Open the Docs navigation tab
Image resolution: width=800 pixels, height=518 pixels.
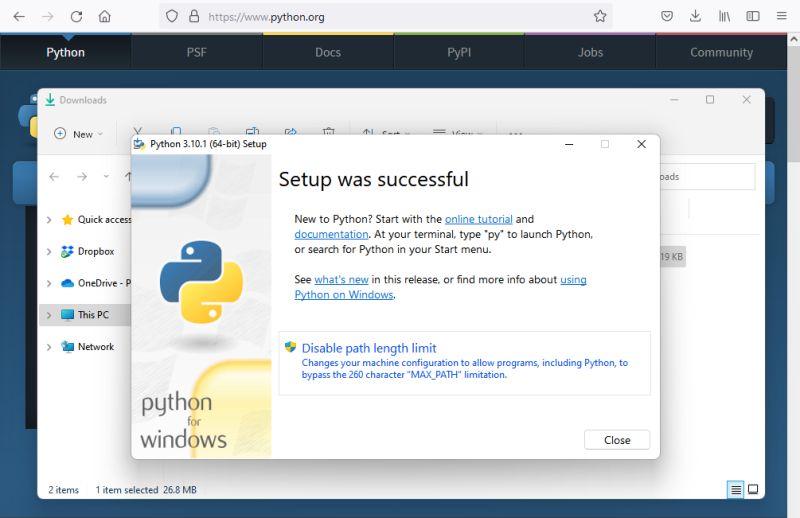pos(328,52)
